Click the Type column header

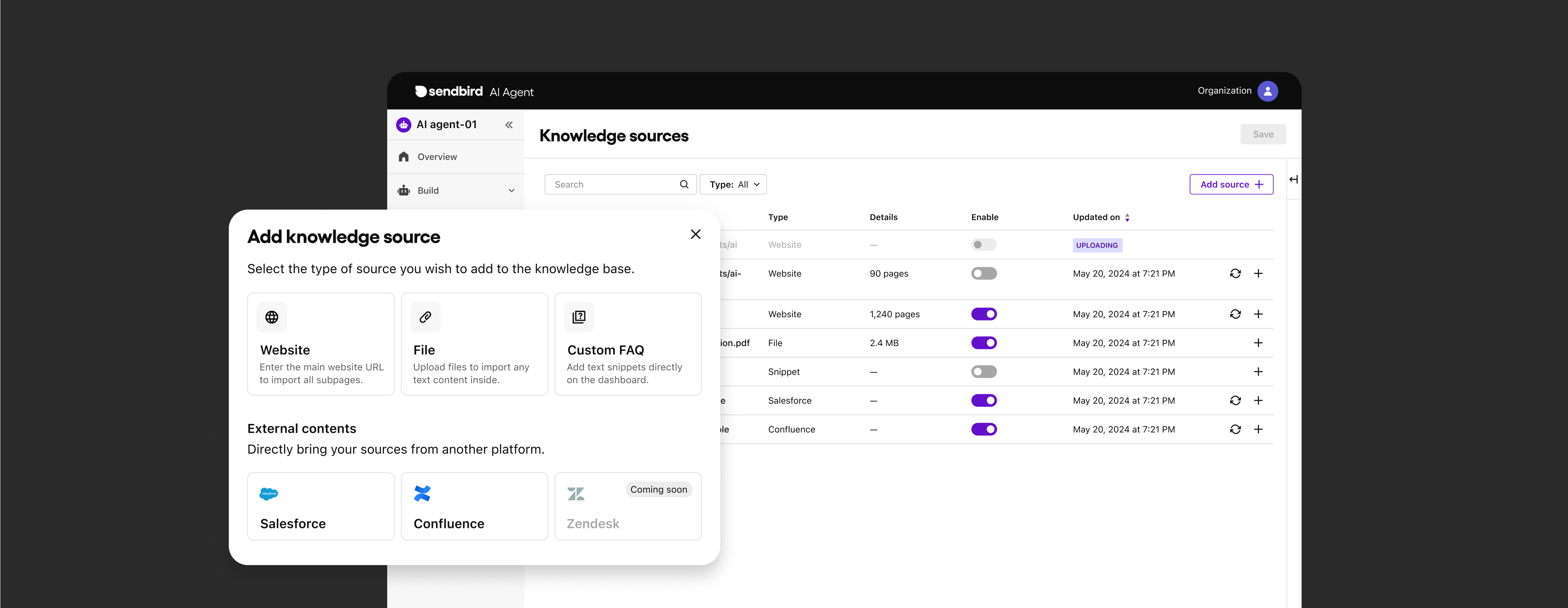coord(777,217)
